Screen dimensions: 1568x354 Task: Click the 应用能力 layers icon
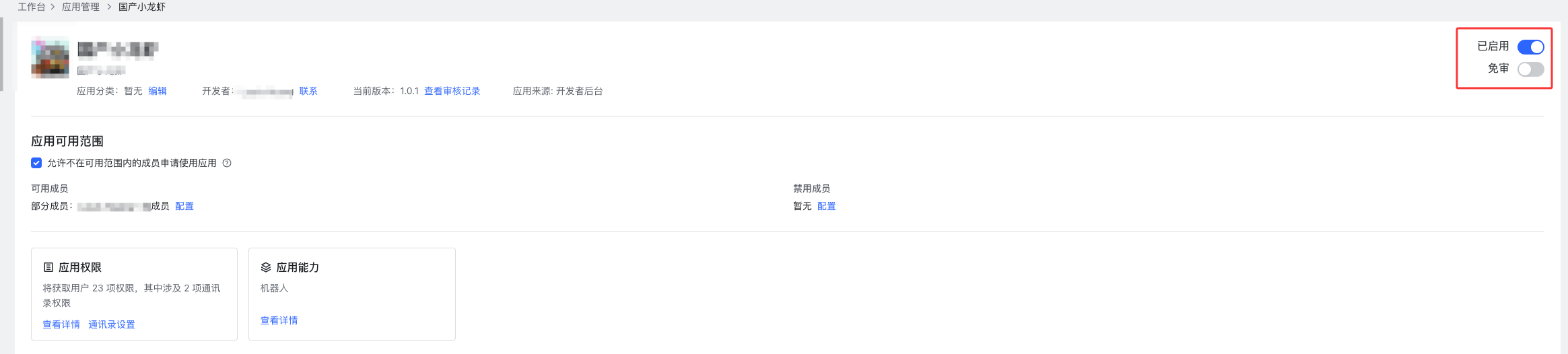(266, 267)
